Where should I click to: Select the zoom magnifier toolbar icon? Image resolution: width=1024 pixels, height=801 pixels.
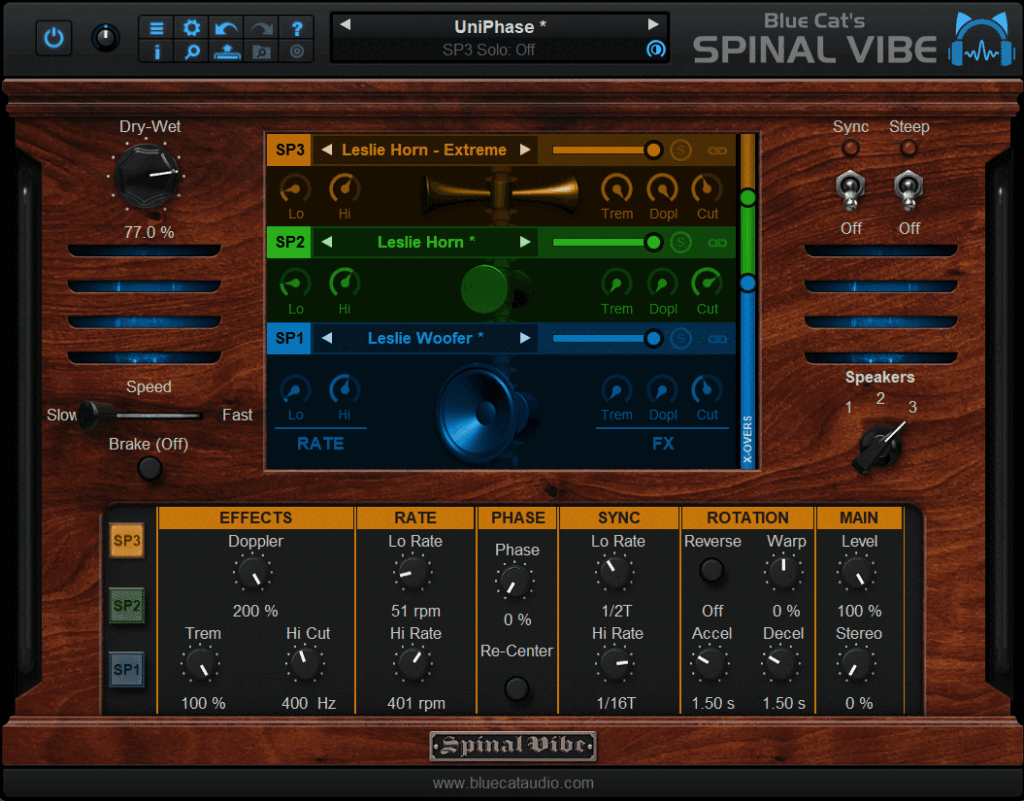[x=191, y=51]
